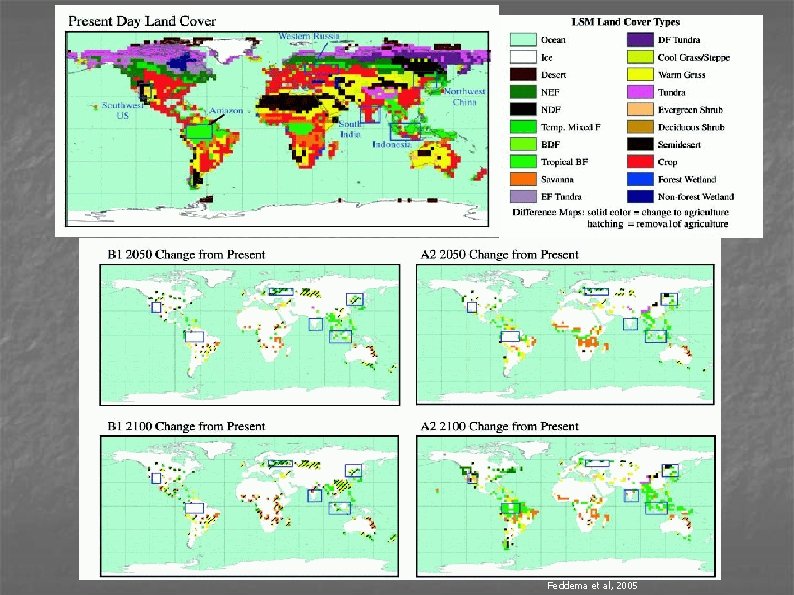The width and height of the screenshot is (794, 595).
Task: Open the Present Day Land Cover map
Action: pyautogui.click(x=277, y=129)
